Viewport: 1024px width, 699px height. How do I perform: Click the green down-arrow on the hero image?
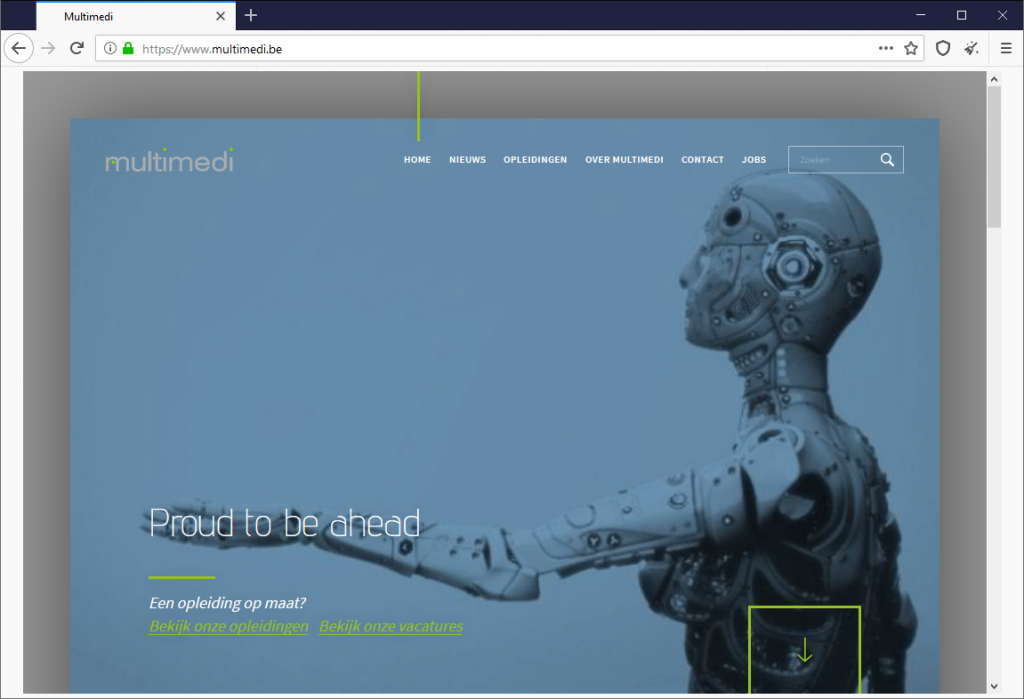pos(805,650)
